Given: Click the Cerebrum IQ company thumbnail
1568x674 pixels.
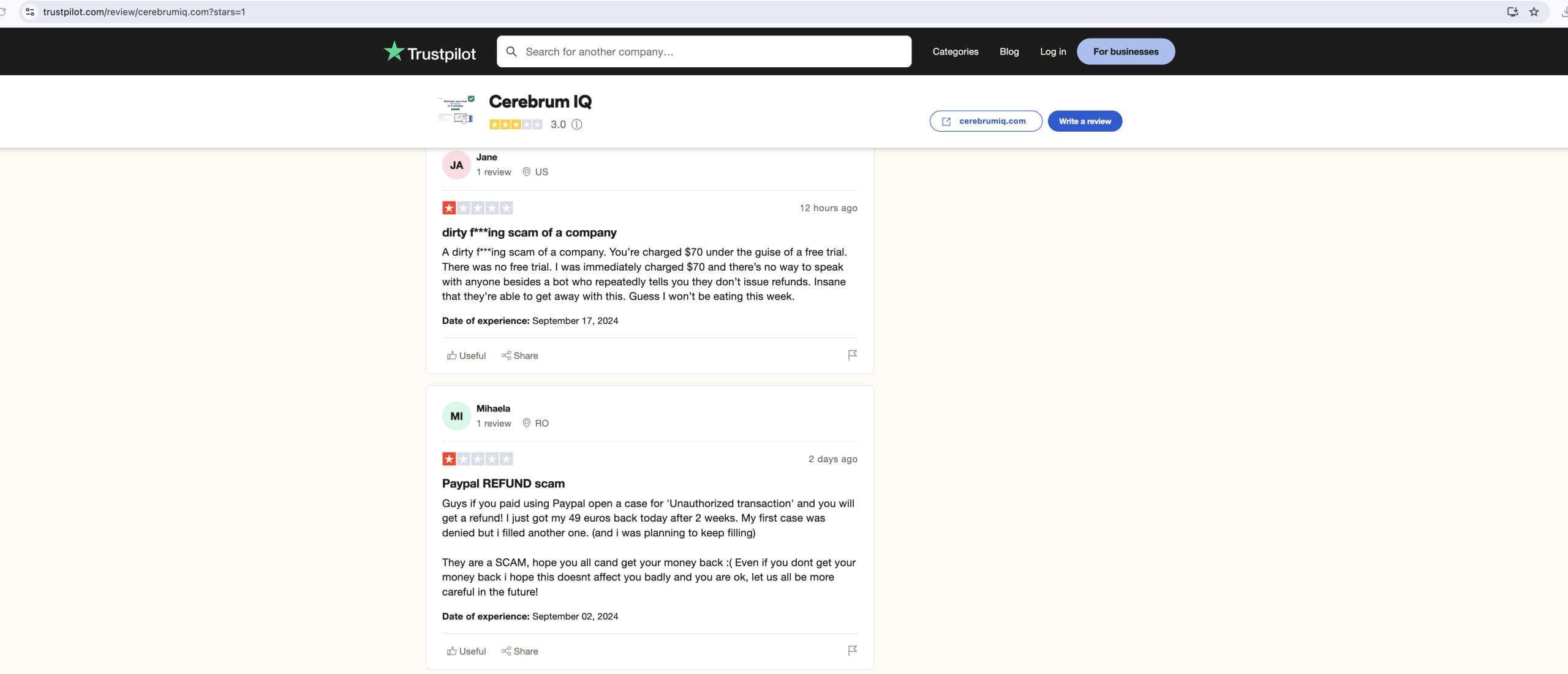Looking at the screenshot, I should pos(456,110).
